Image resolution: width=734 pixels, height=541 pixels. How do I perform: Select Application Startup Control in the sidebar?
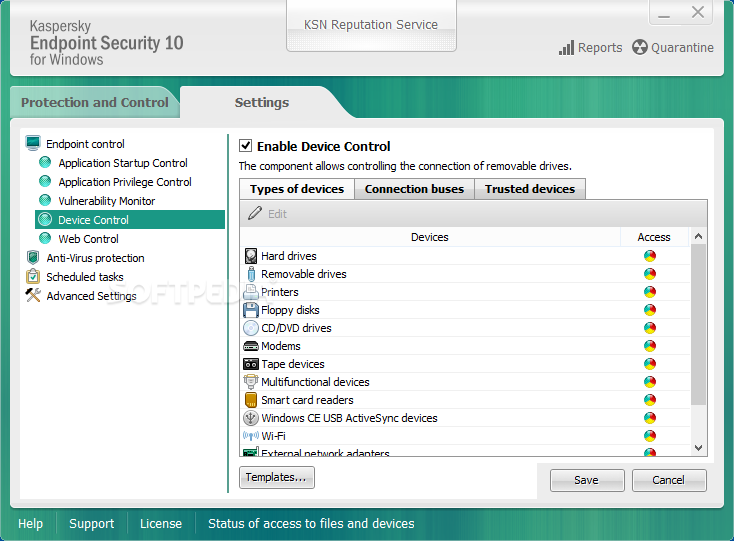[x=123, y=163]
